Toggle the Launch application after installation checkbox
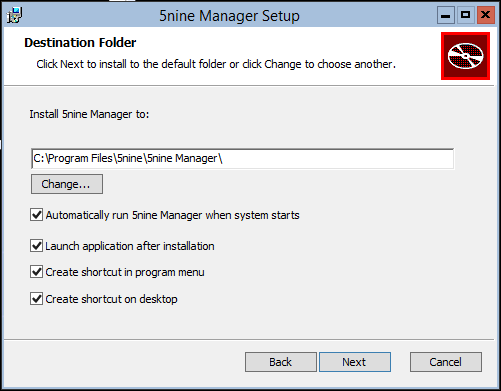This screenshot has width=501, height=391. point(36,246)
